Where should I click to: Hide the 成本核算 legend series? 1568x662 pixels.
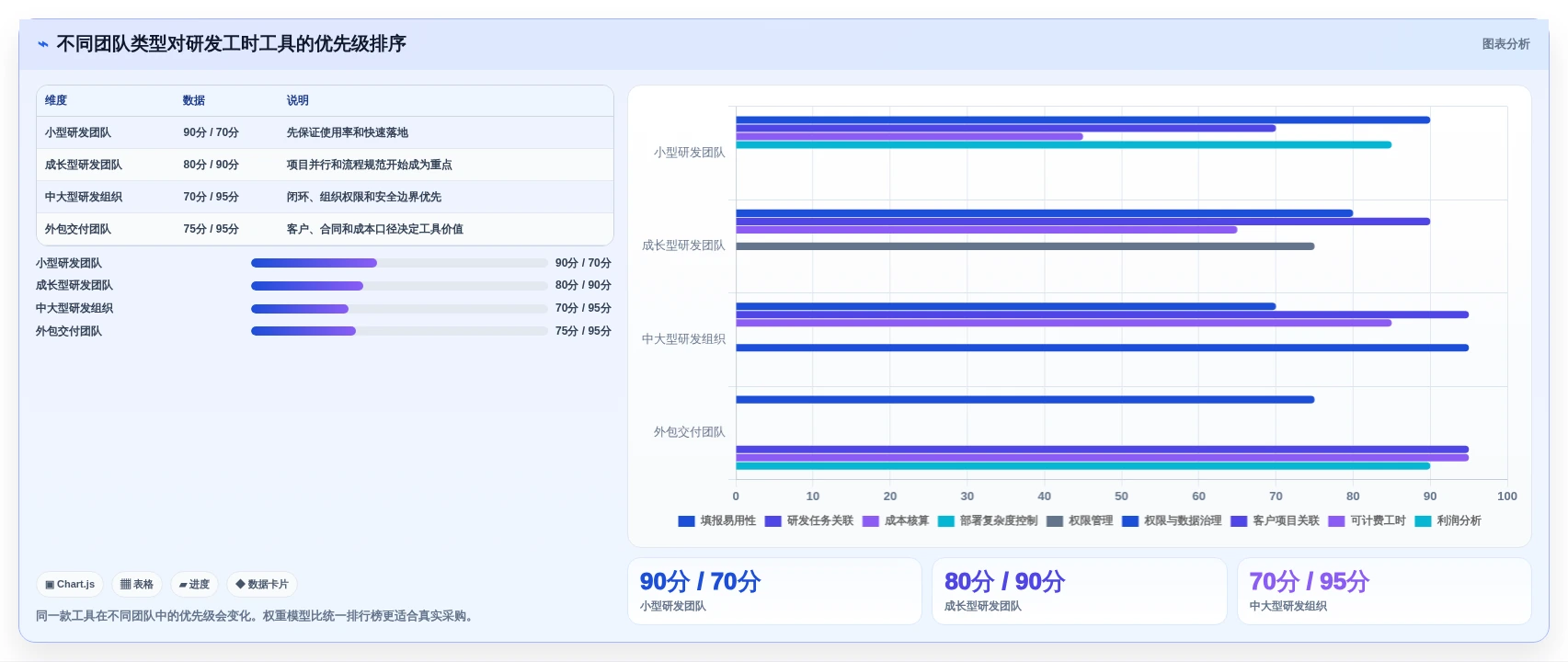896,520
